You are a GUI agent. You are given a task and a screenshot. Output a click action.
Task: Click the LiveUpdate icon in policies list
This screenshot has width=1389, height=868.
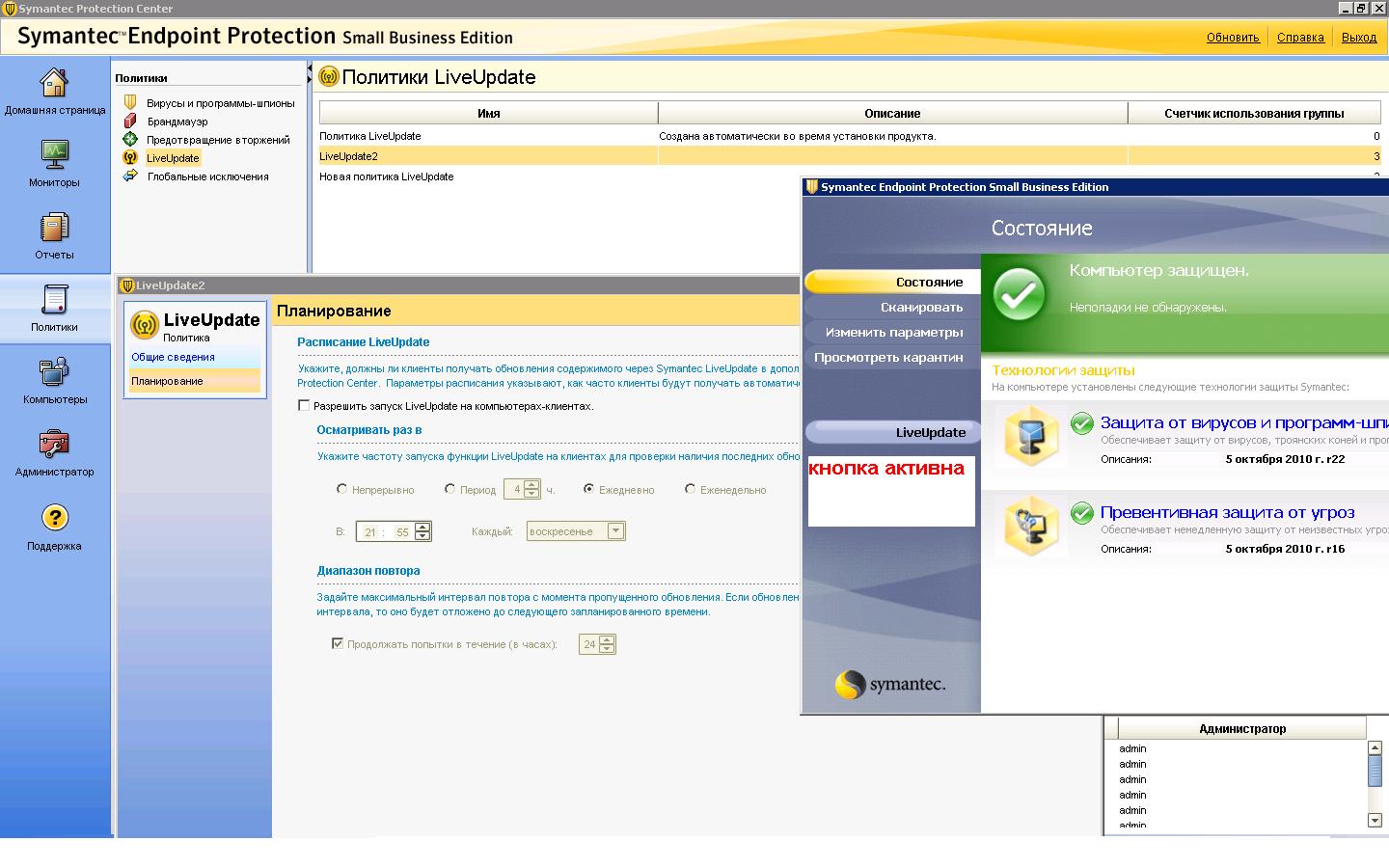[130, 157]
